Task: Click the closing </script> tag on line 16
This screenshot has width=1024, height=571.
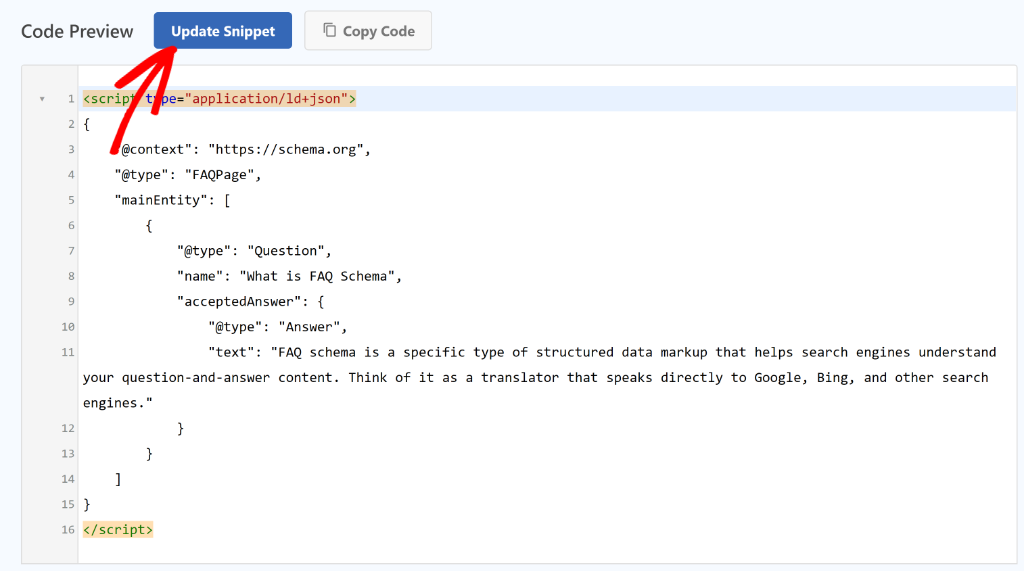Action: coord(118,530)
